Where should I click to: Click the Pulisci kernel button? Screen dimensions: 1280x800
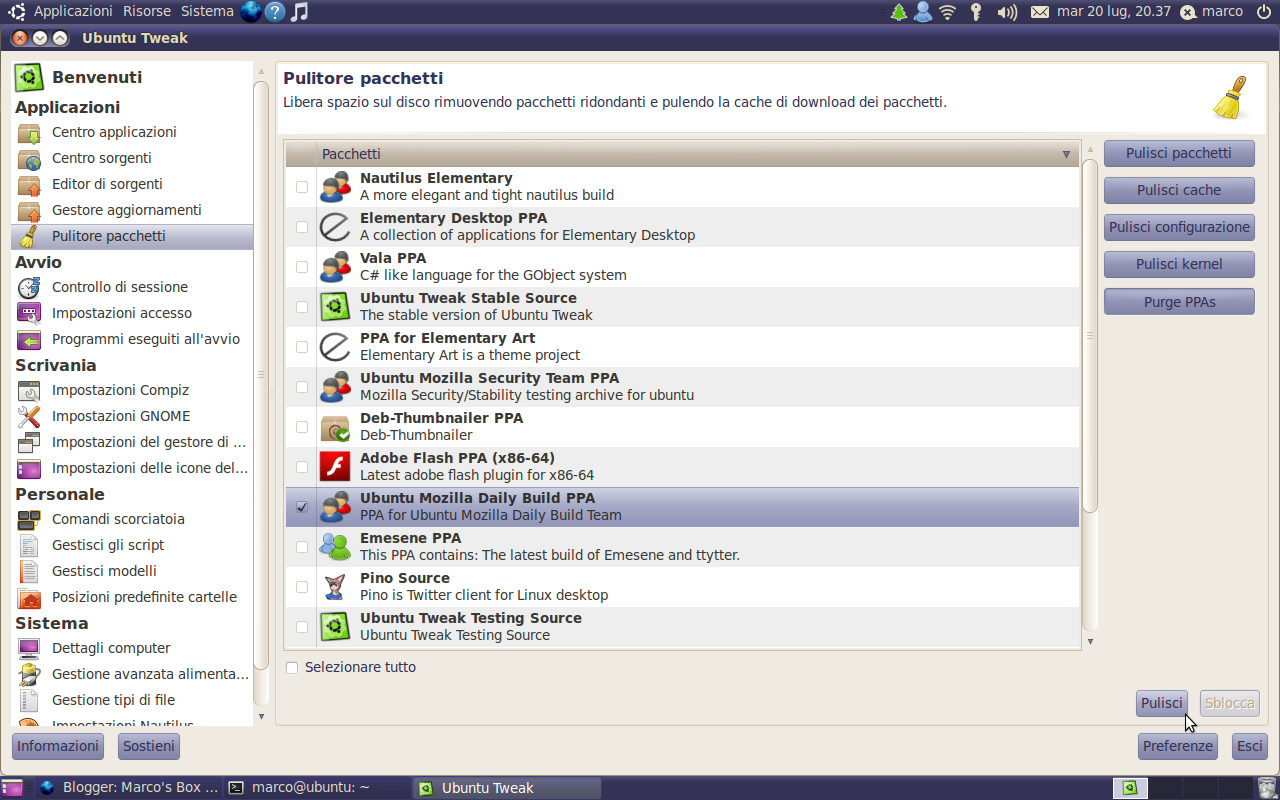point(1179,264)
